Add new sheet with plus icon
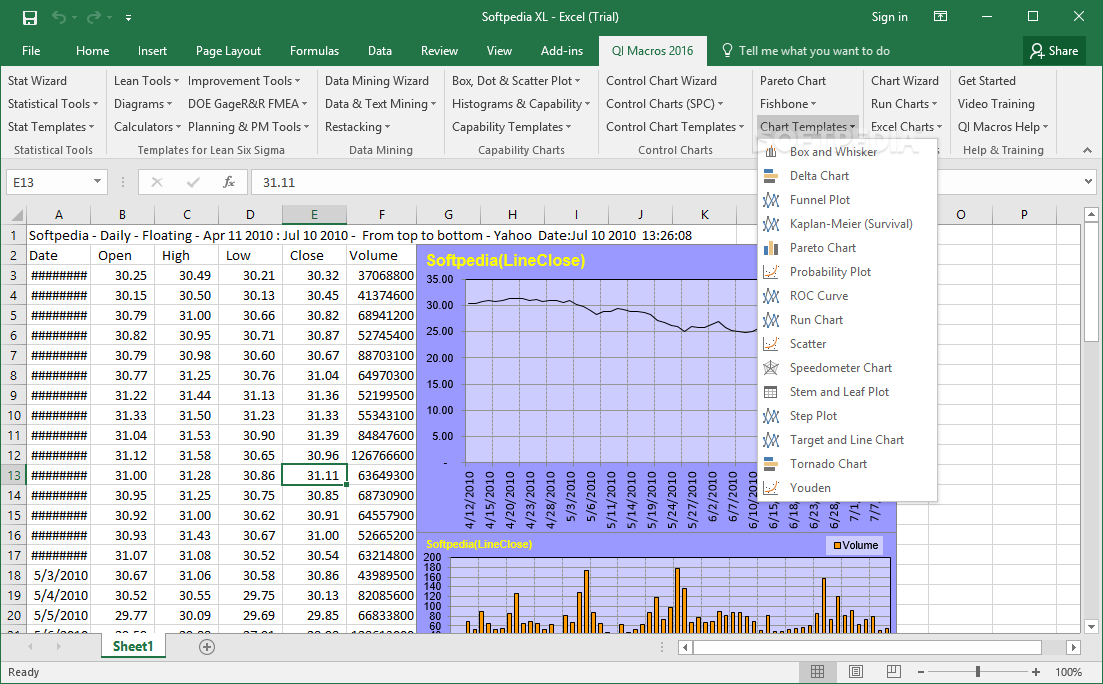Viewport: 1103px width, 684px height. (x=207, y=647)
